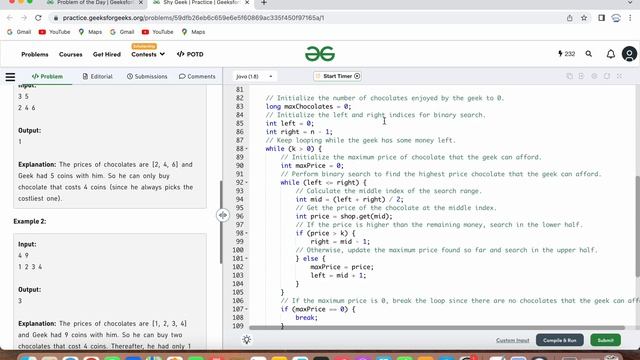Click the GeeksforGeeks logo
The height and width of the screenshot is (360, 640).
[x=320, y=54]
